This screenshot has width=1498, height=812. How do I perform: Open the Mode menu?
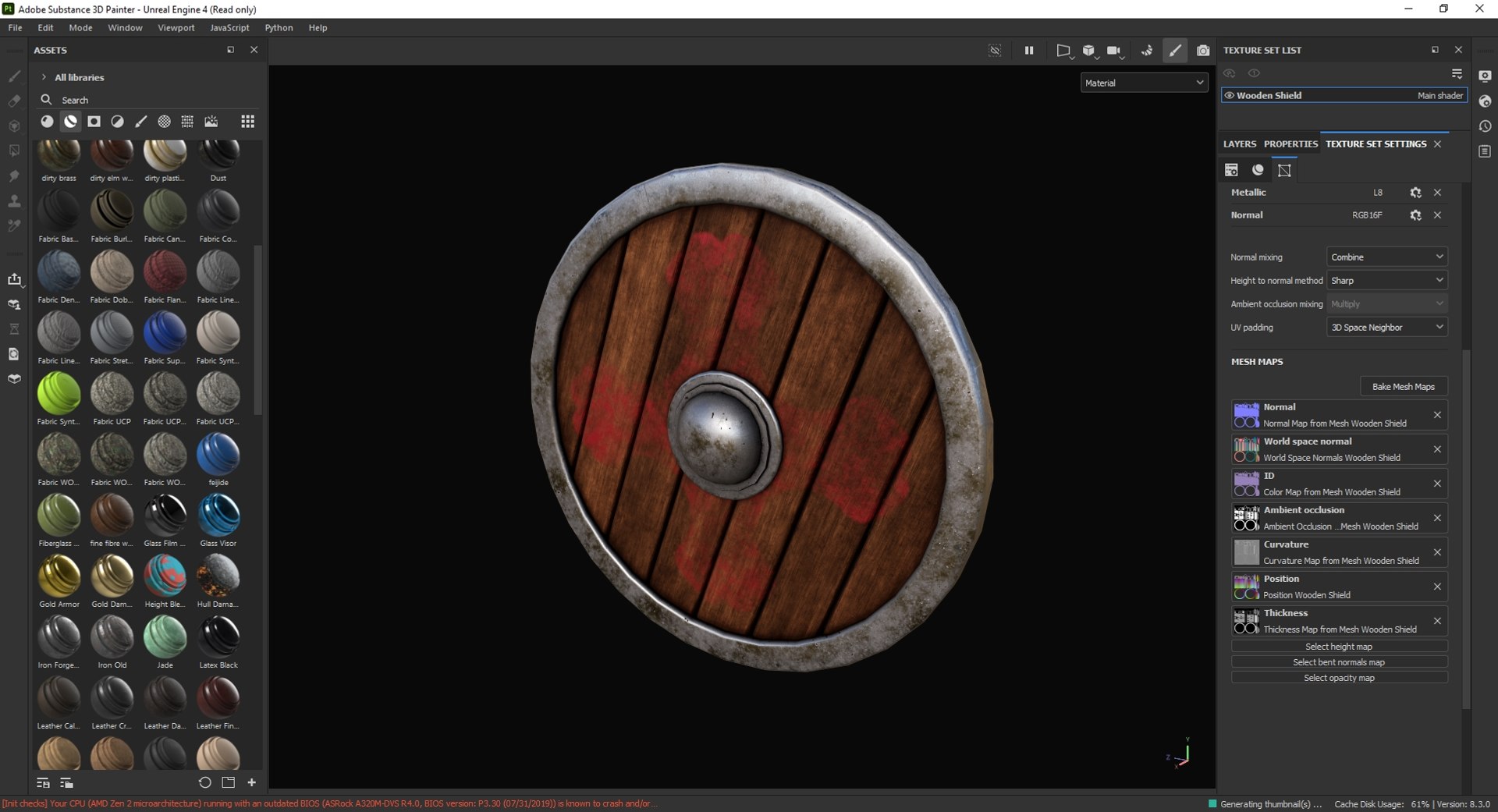coord(80,27)
